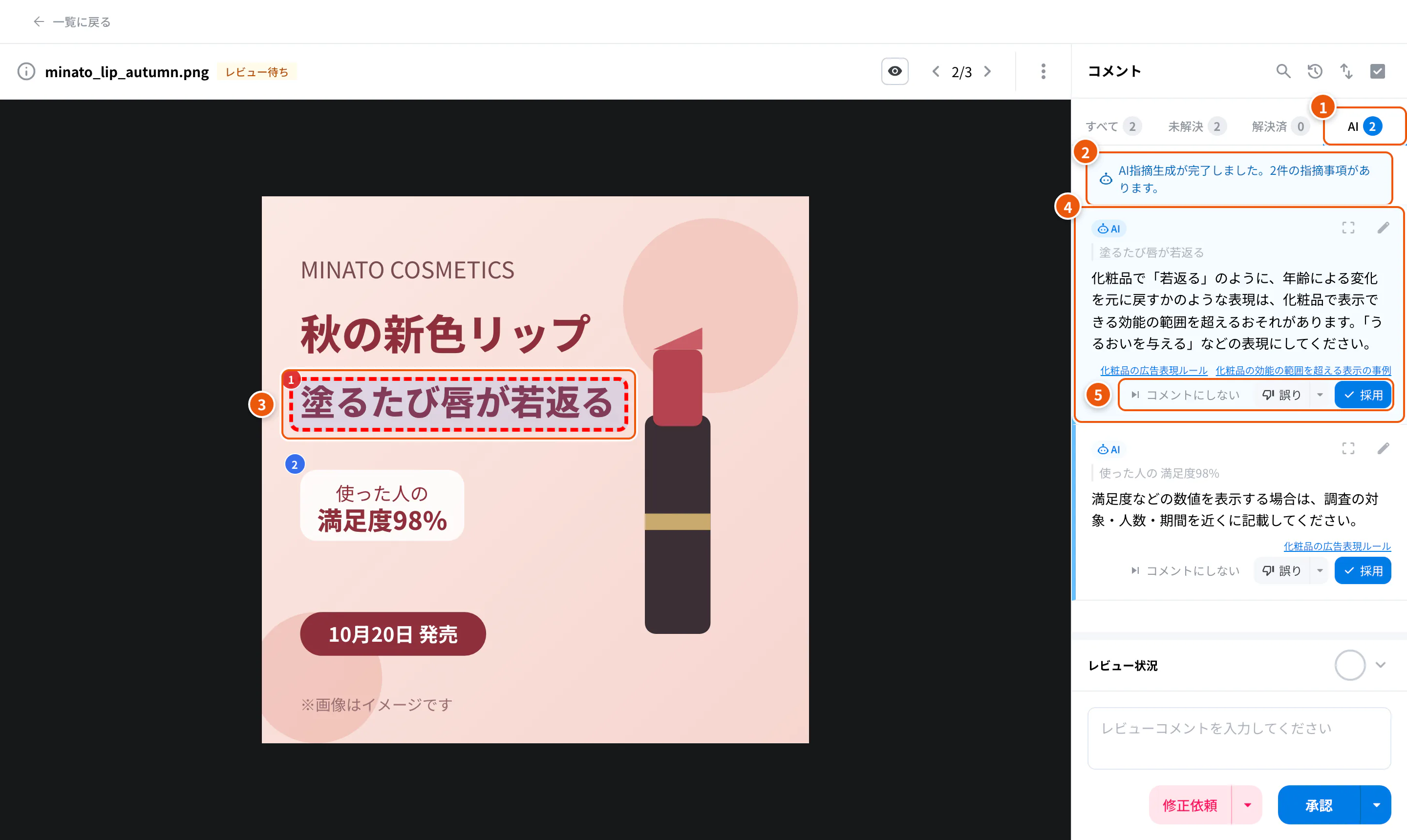Edit the 若返る AI comment with pencil

point(1383,228)
